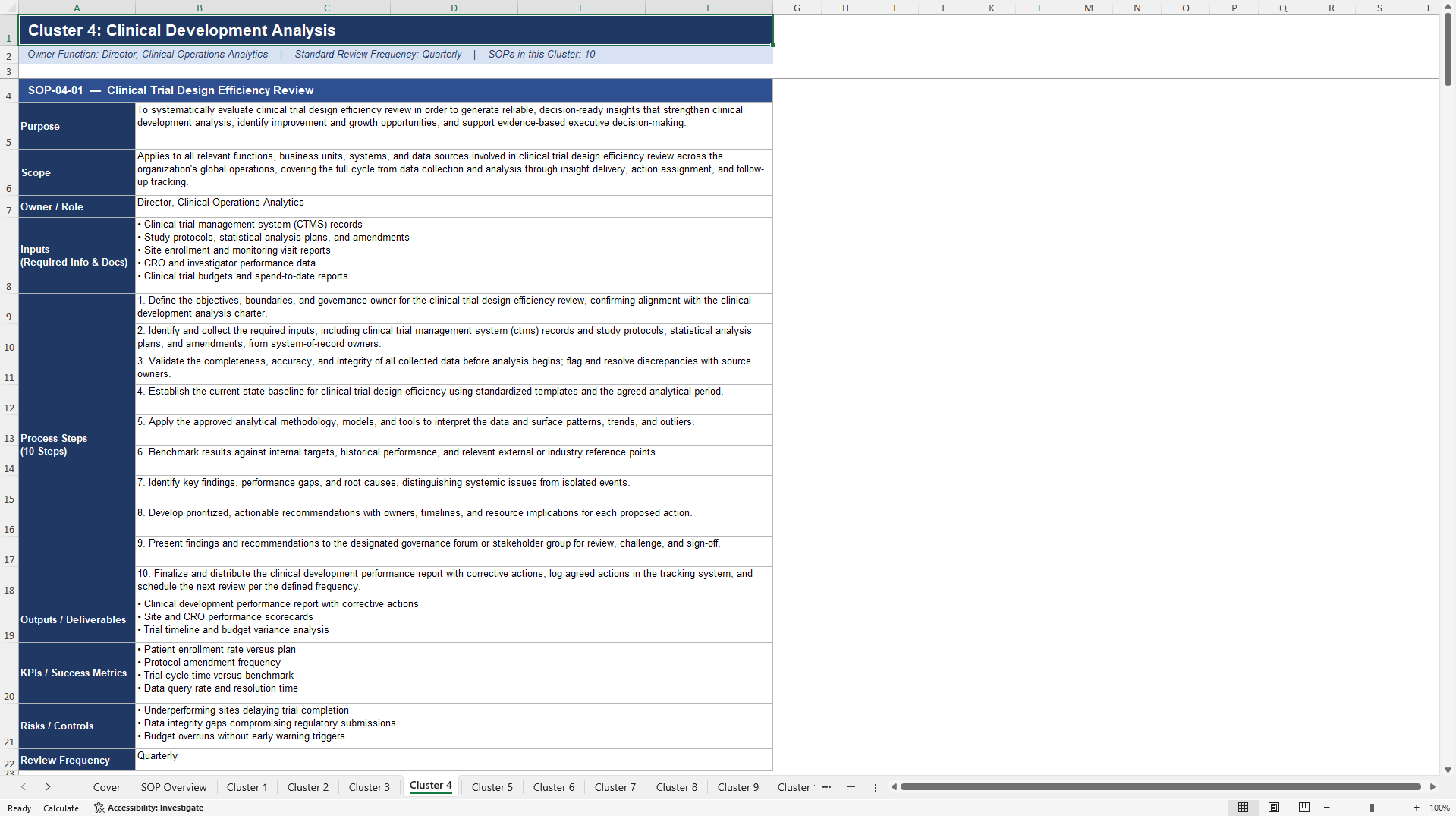Switch to Normal view in status bar
Screen dimensions: 1456x816
(x=1243, y=808)
